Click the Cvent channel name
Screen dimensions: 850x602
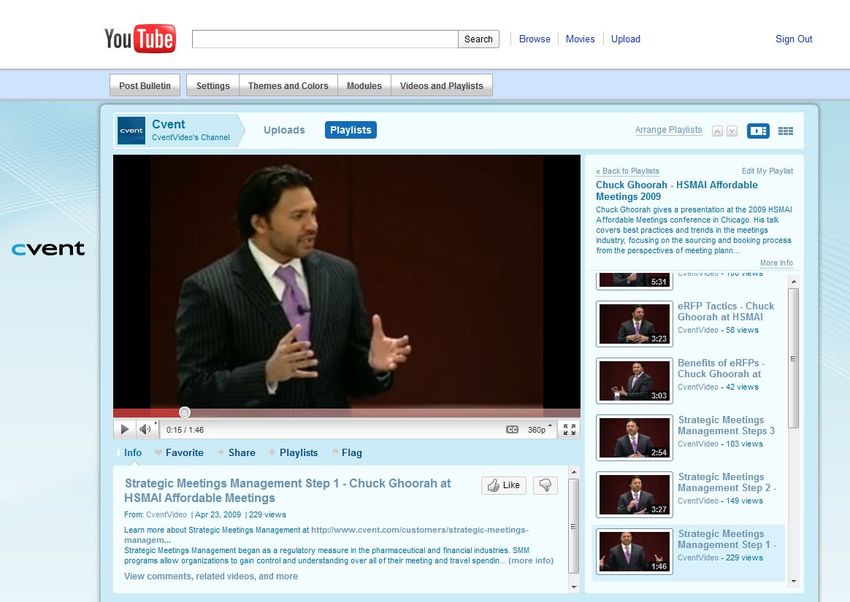[x=169, y=124]
